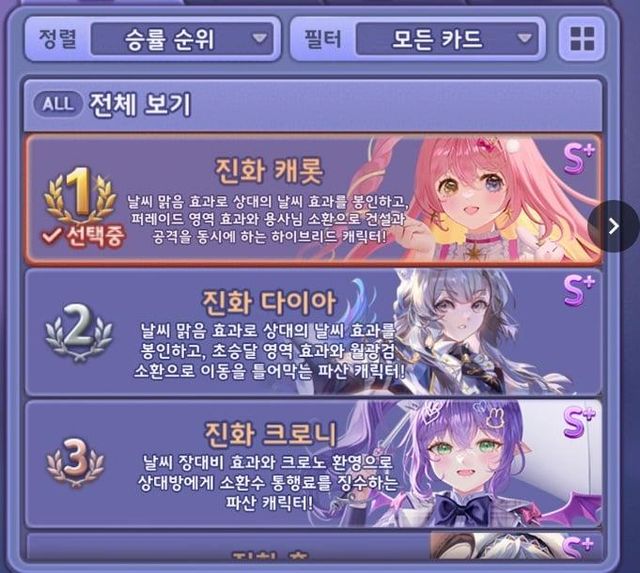Select the 진화 다이아 character entry

point(313,332)
